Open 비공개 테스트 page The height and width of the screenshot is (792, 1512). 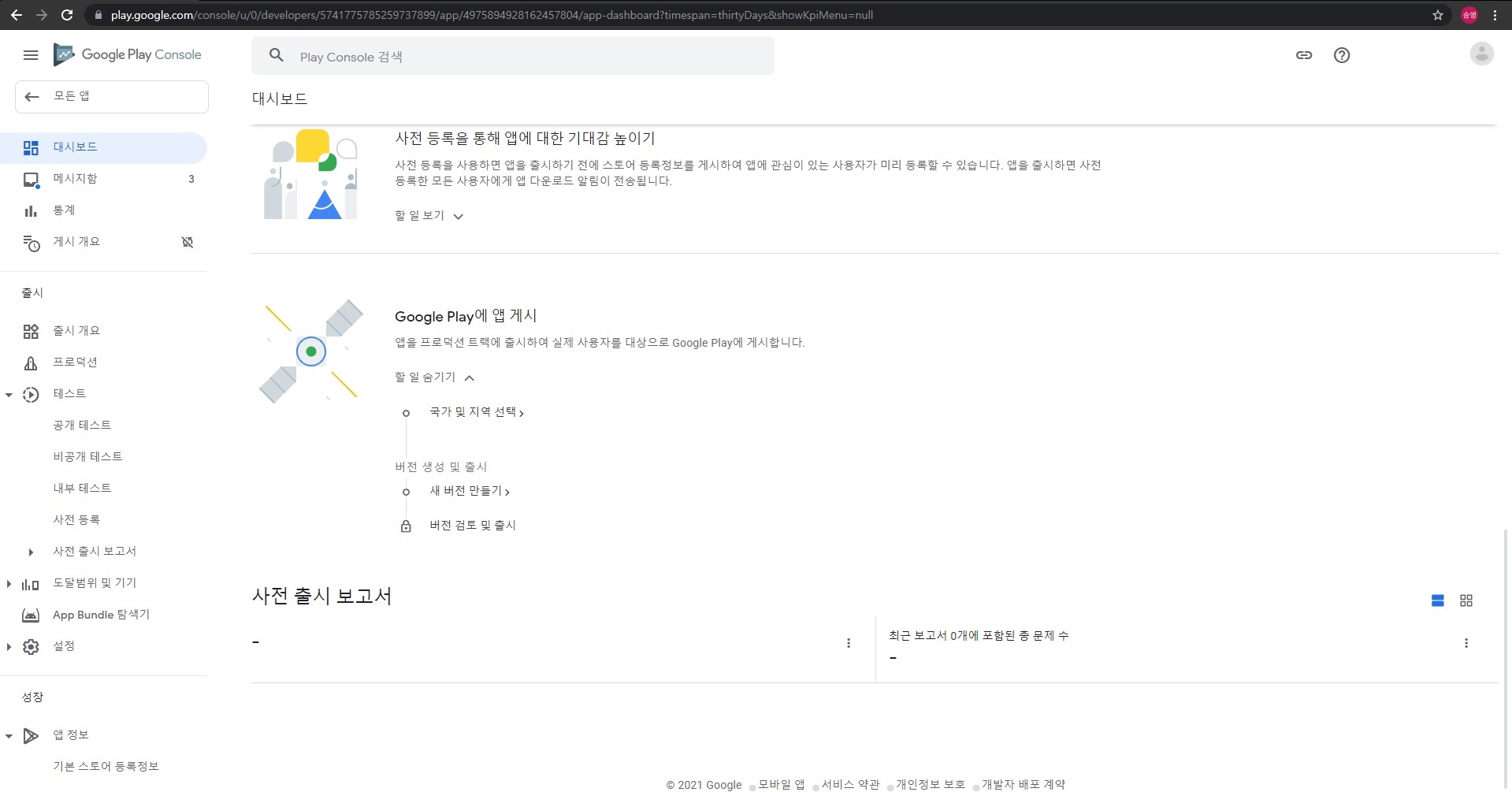point(87,457)
